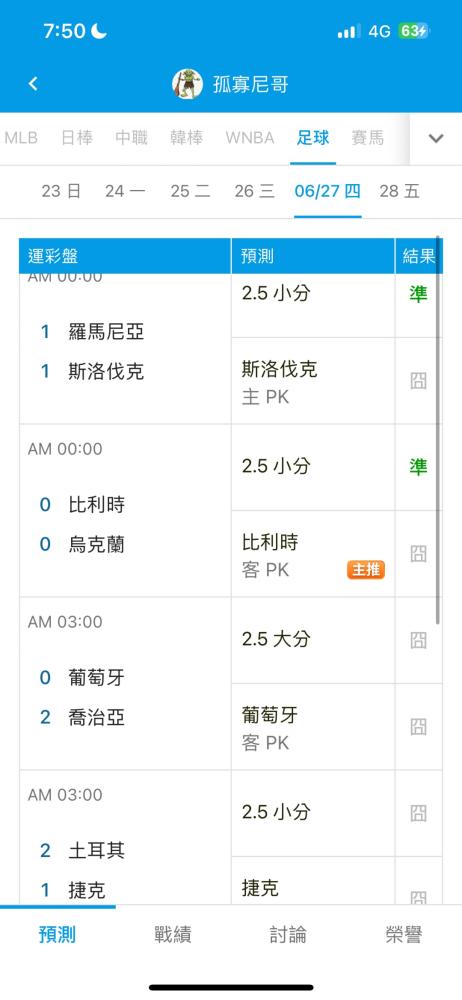The image size is (462, 1000).
Task: Open the 戰績 bottom tab
Action: 173,935
